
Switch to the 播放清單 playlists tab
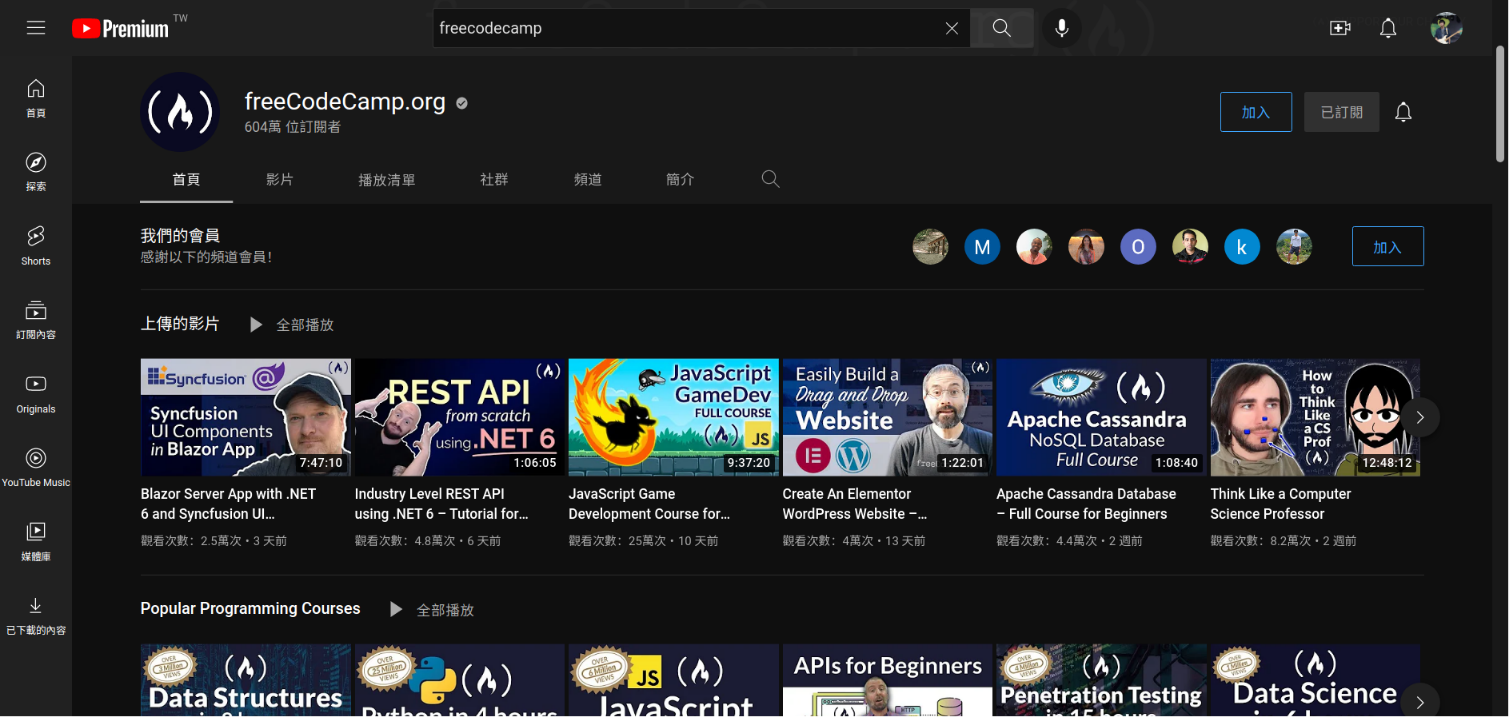tap(387, 180)
